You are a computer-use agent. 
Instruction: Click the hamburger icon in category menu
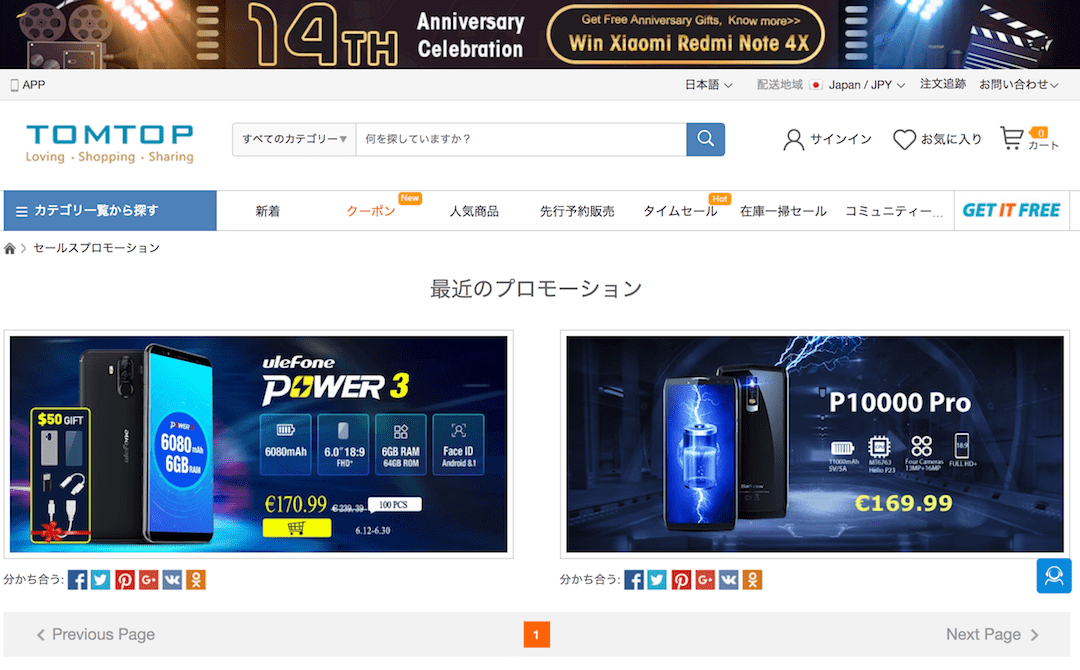22,211
